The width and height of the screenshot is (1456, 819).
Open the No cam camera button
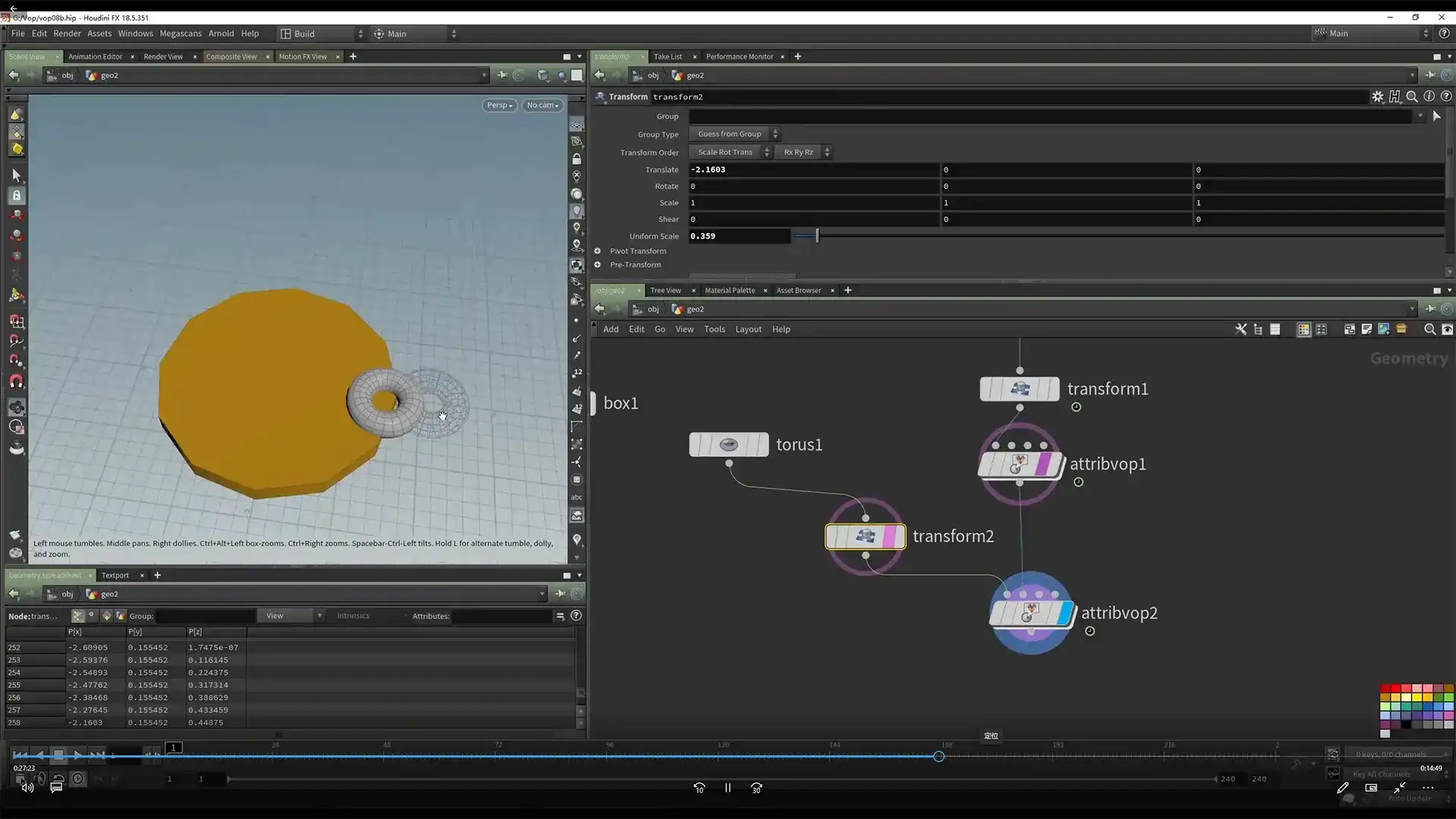542,105
